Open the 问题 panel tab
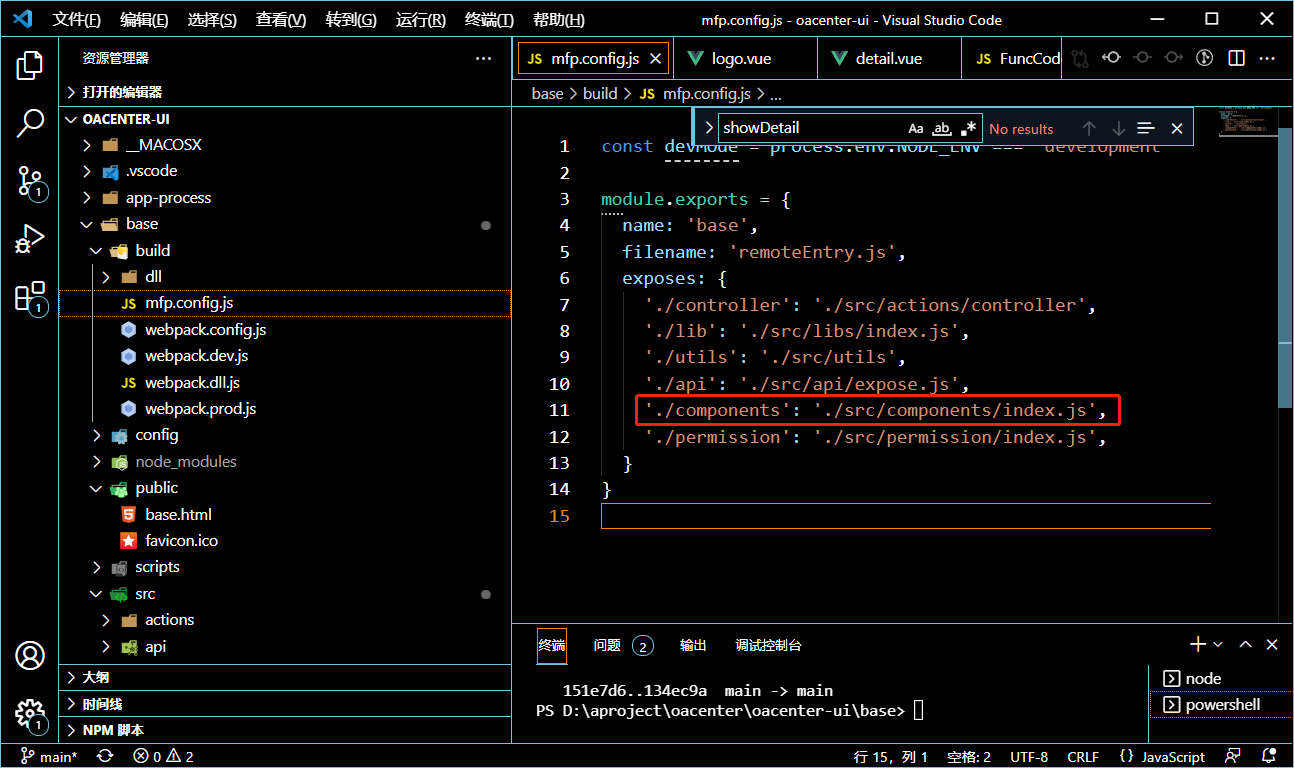This screenshot has width=1294, height=768. (x=607, y=645)
